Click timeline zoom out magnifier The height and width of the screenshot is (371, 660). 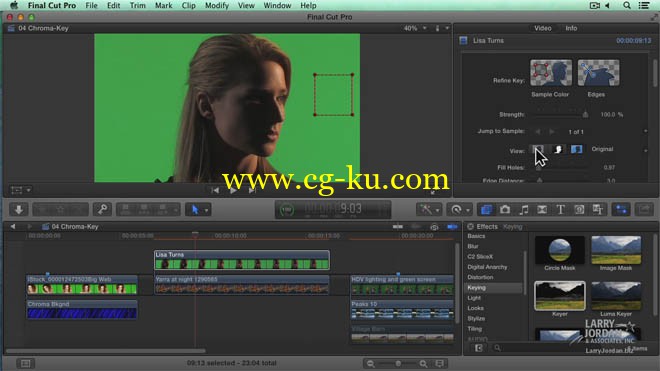point(370,363)
